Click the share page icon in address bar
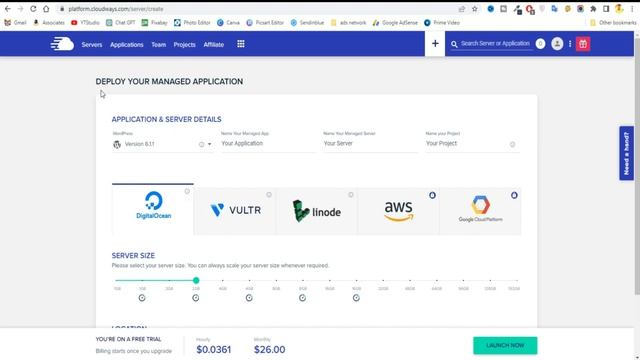This screenshot has width=640, height=360. 462,9
